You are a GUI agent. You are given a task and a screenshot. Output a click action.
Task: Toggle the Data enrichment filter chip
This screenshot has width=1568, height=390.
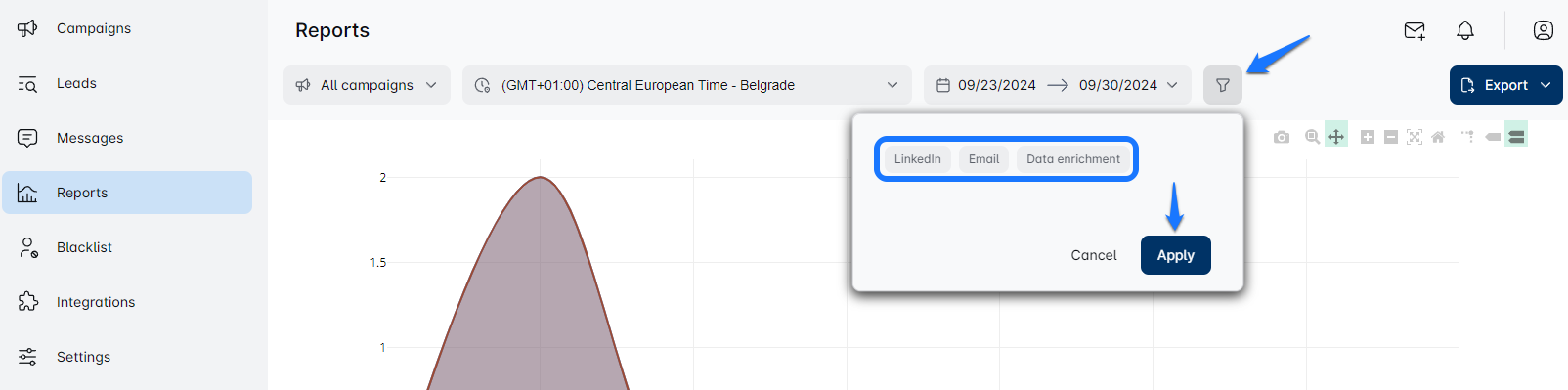click(1073, 159)
